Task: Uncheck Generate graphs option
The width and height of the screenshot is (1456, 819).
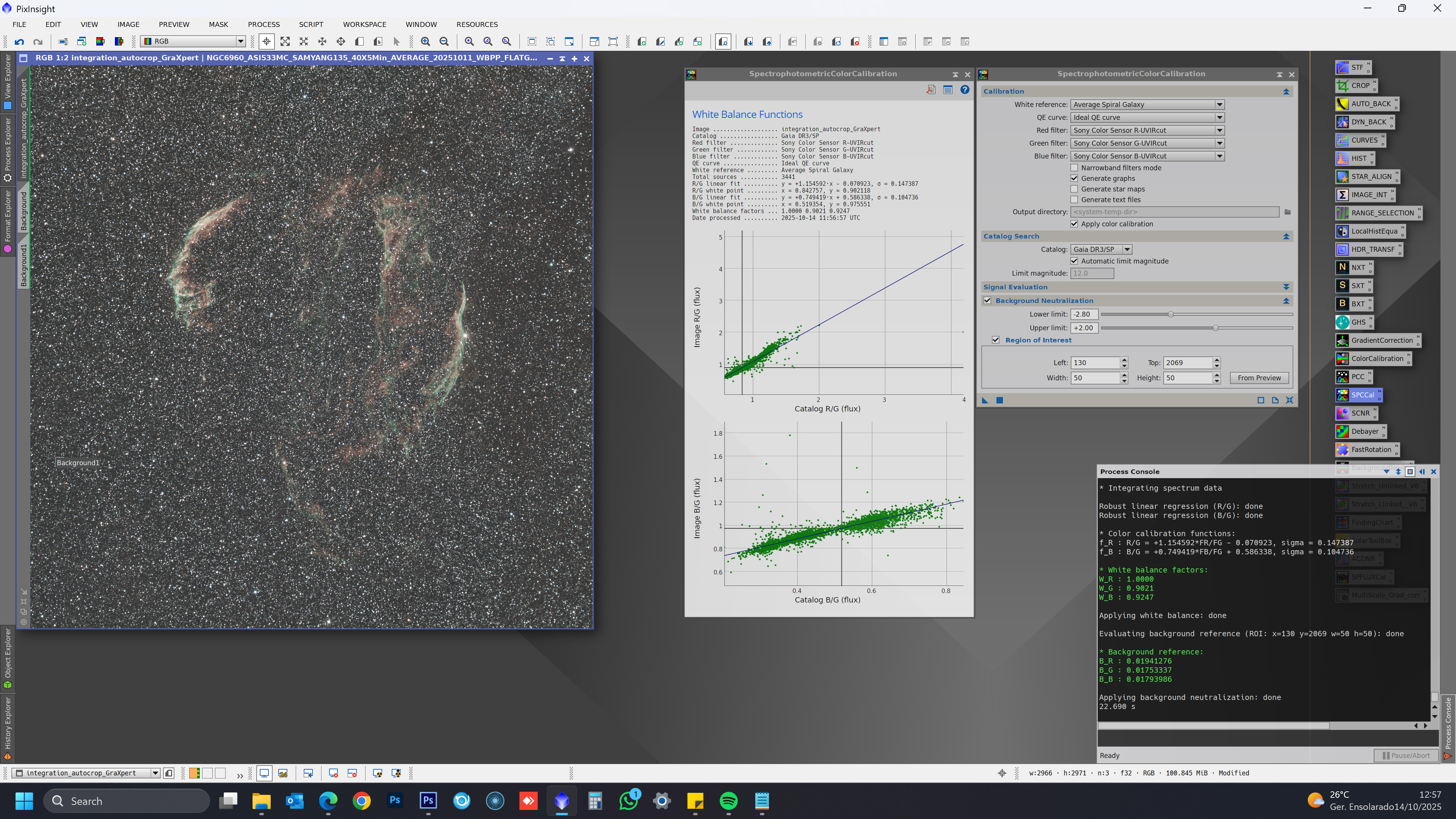Action: 1075,179
